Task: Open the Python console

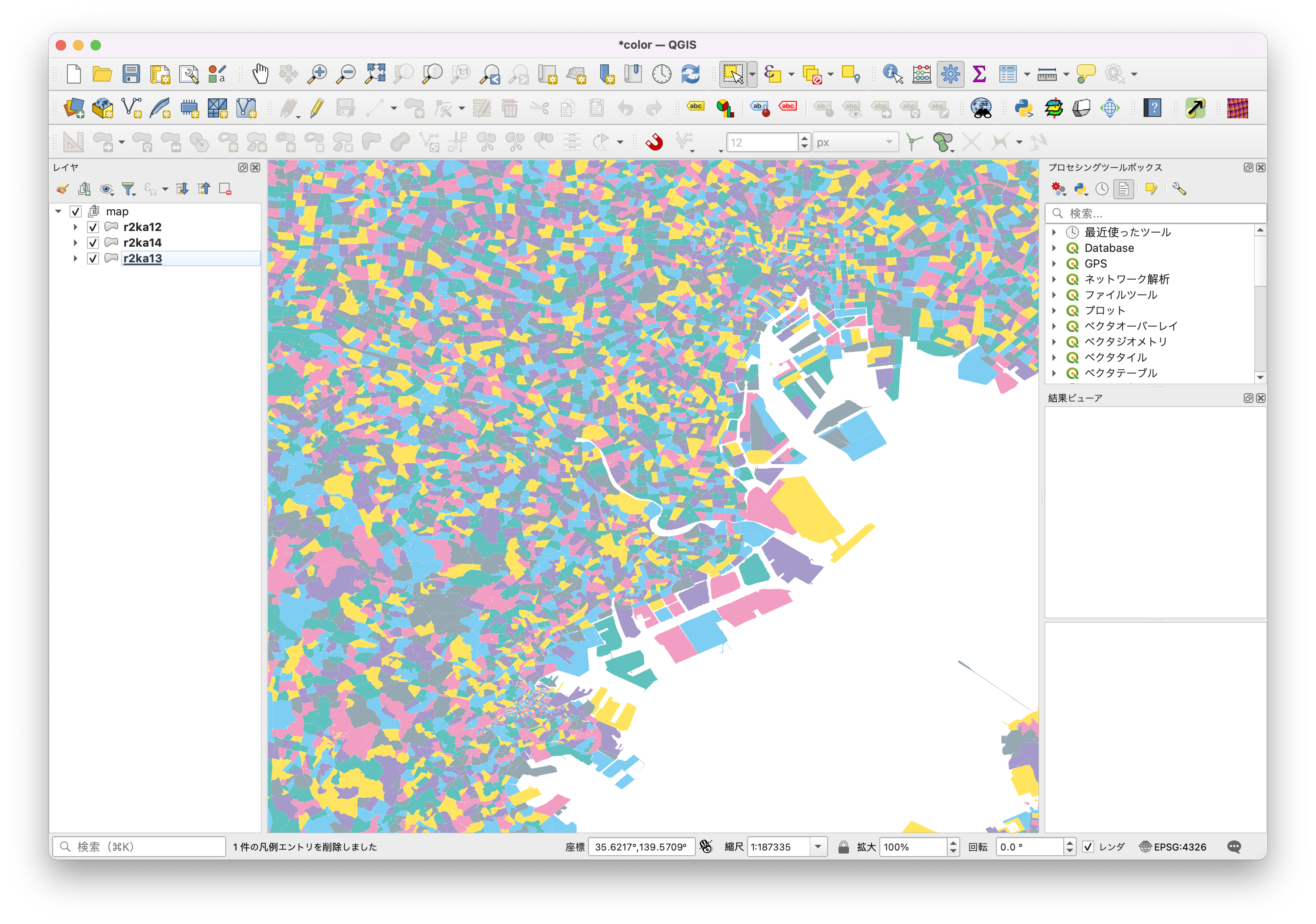Action: pos(1024,108)
